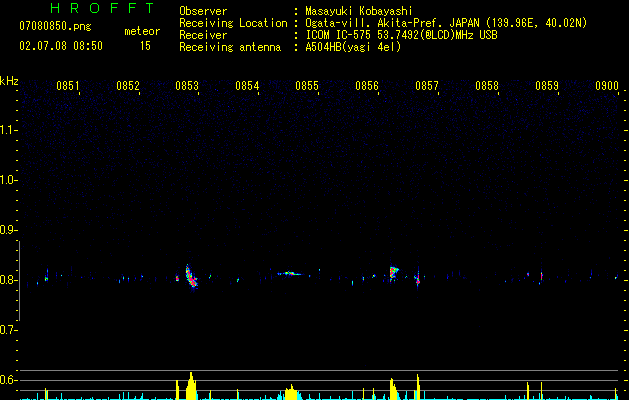Click the 0854 time marker
The image size is (629, 400).
pyautogui.click(x=247, y=86)
